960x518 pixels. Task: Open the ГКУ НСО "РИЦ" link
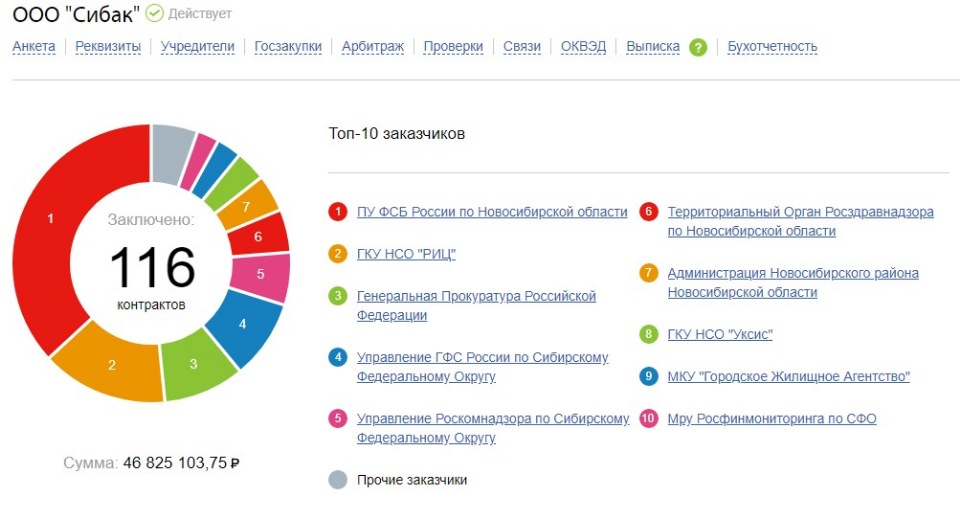pyautogui.click(x=406, y=254)
